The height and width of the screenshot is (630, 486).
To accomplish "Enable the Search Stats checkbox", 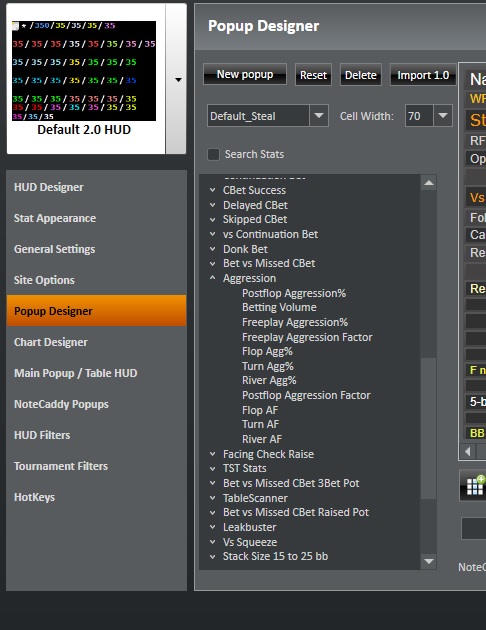I will (x=213, y=154).
